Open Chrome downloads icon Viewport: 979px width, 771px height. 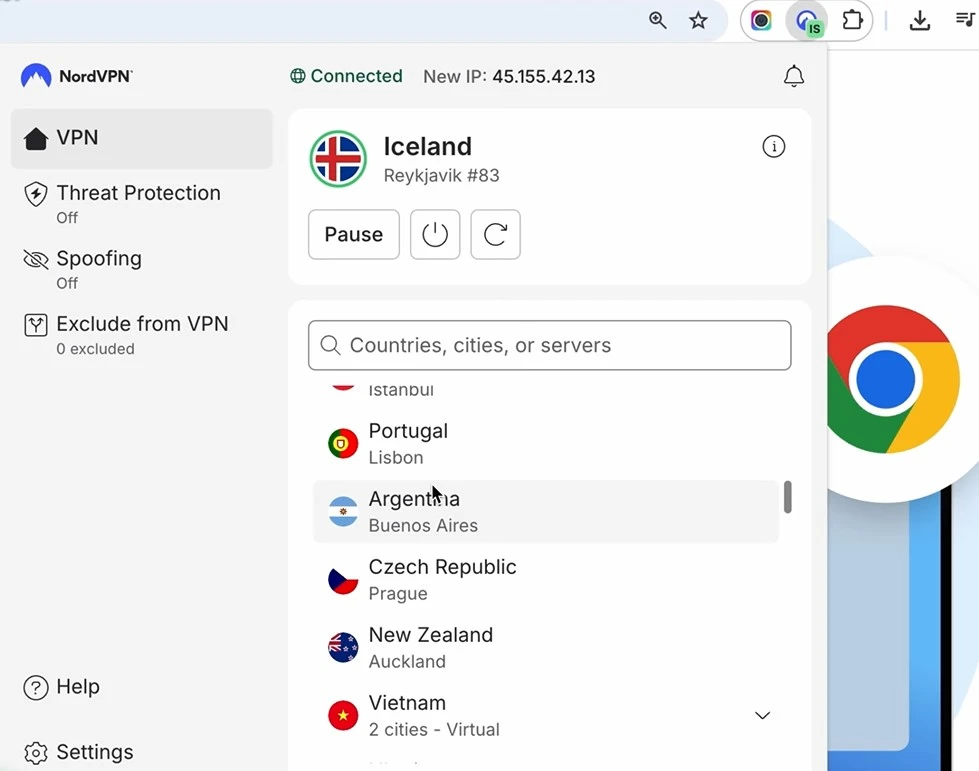pos(920,21)
